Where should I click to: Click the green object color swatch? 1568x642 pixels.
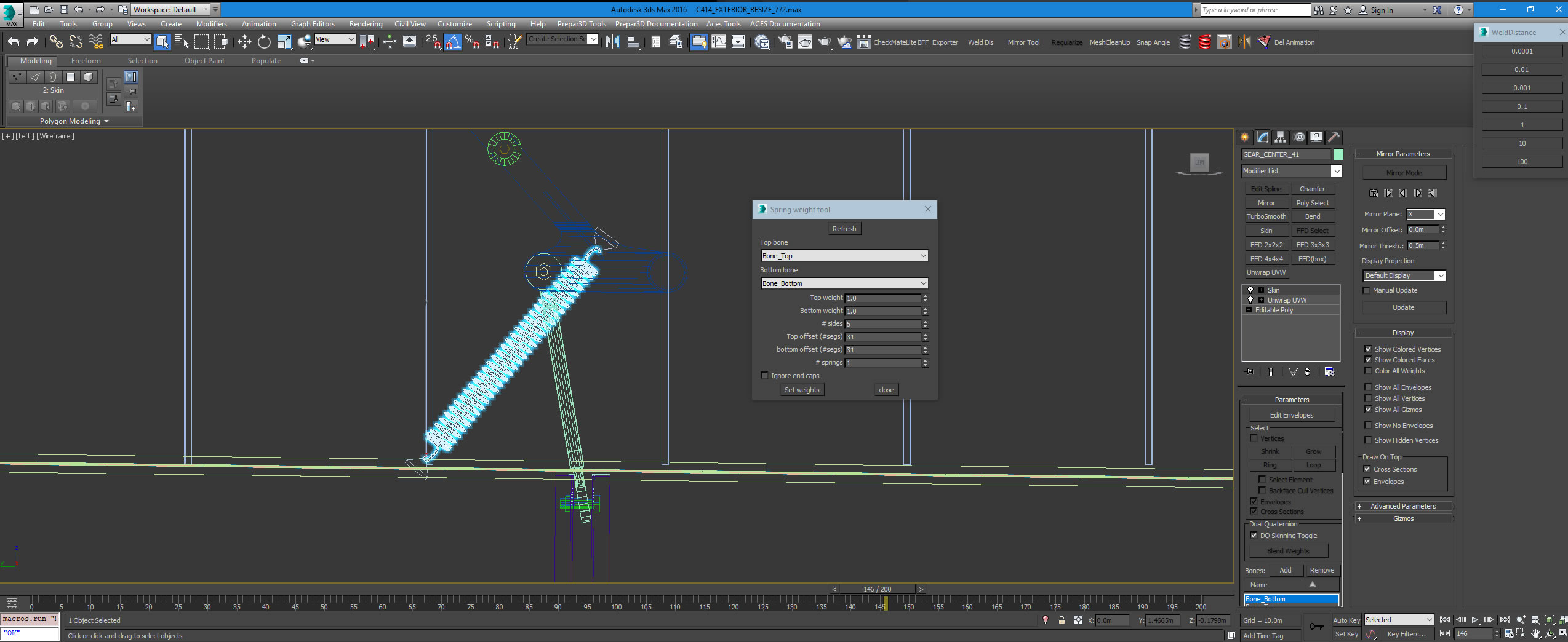pos(1338,154)
